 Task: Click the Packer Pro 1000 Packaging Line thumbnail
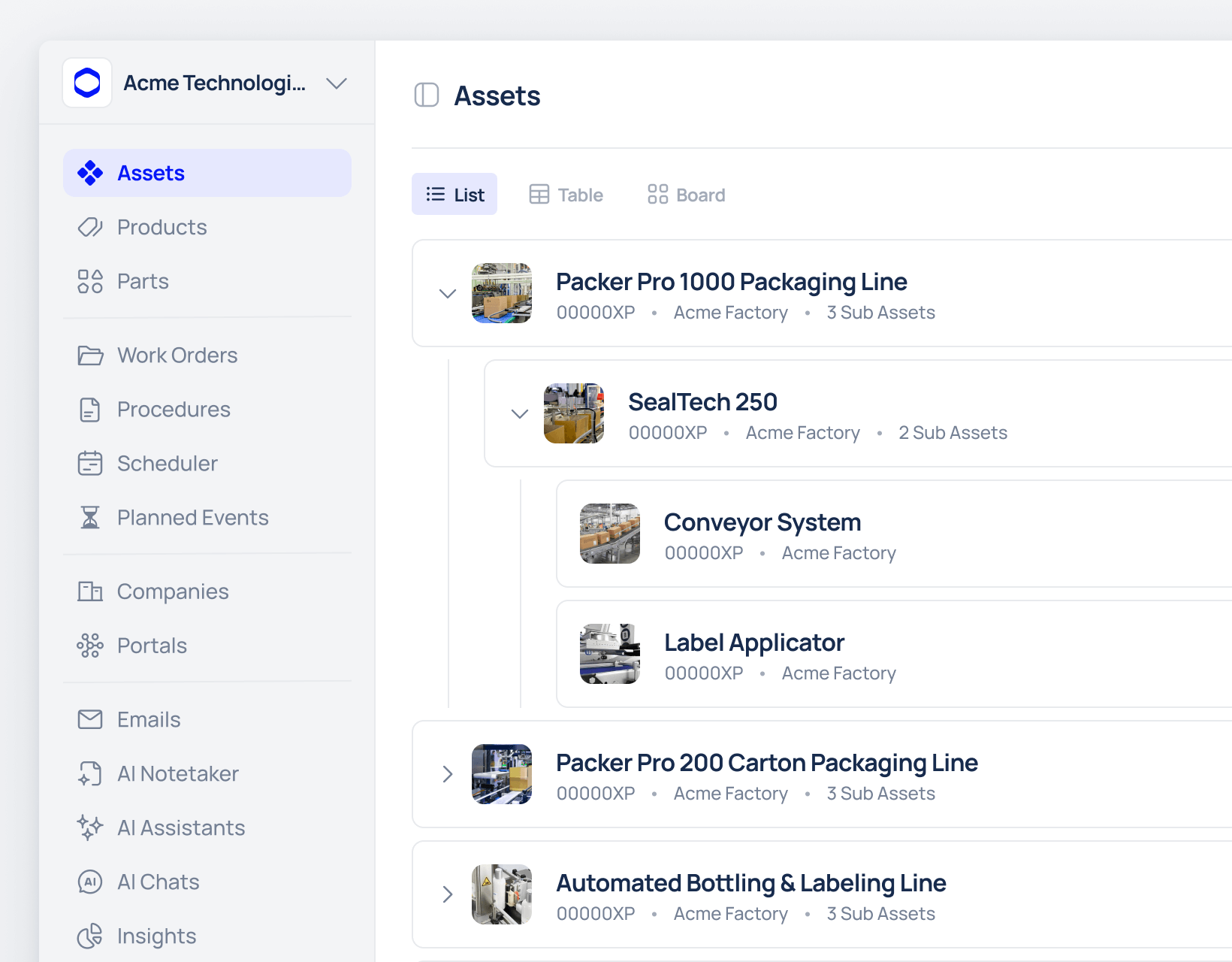coord(502,293)
